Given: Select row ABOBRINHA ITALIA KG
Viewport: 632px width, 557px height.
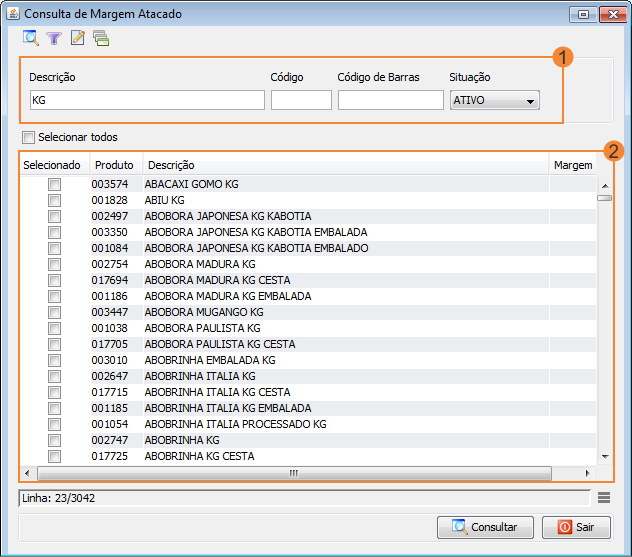Looking at the screenshot, I should [x=308, y=376].
